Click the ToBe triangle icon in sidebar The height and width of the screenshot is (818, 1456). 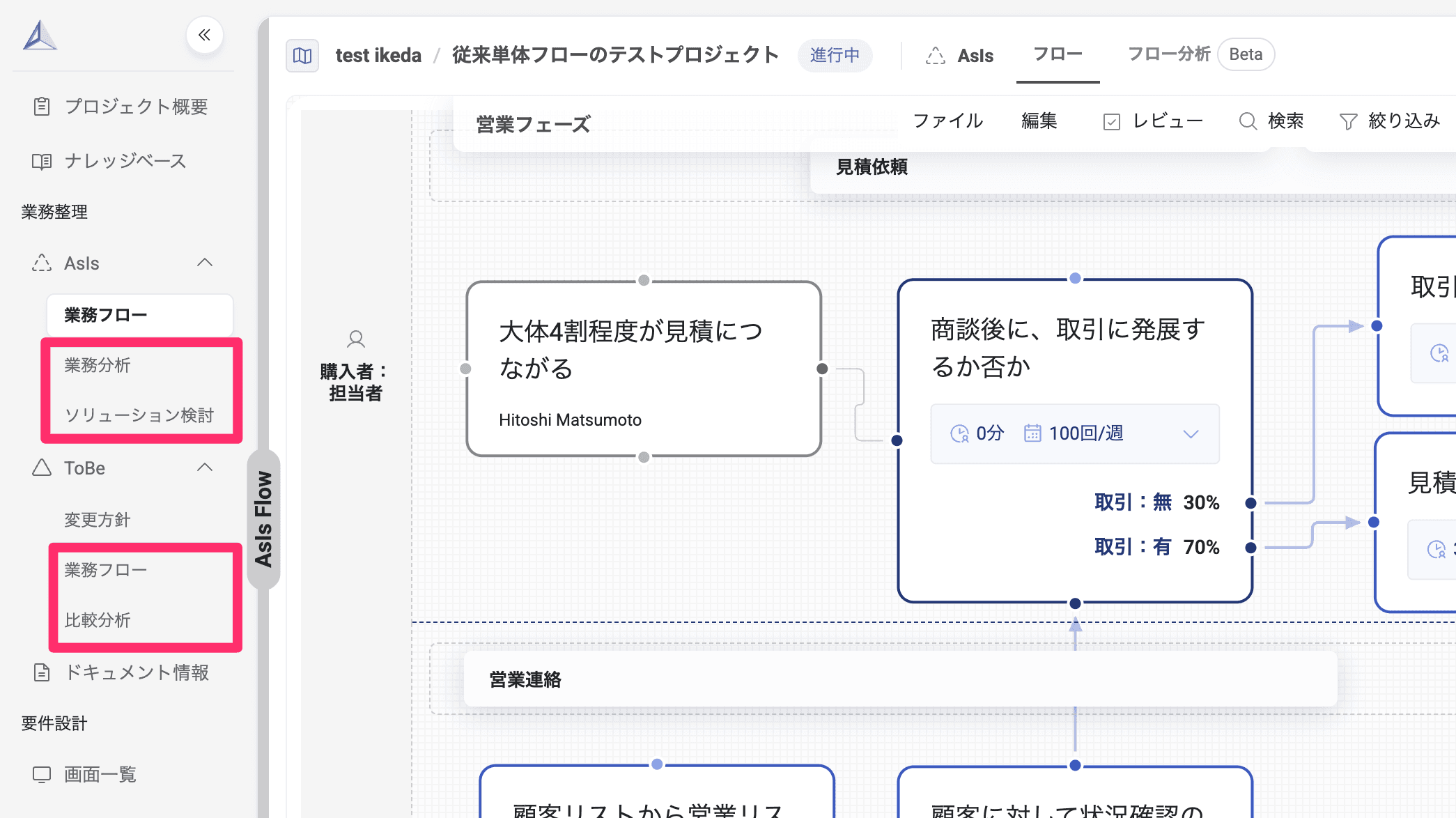click(42, 468)
